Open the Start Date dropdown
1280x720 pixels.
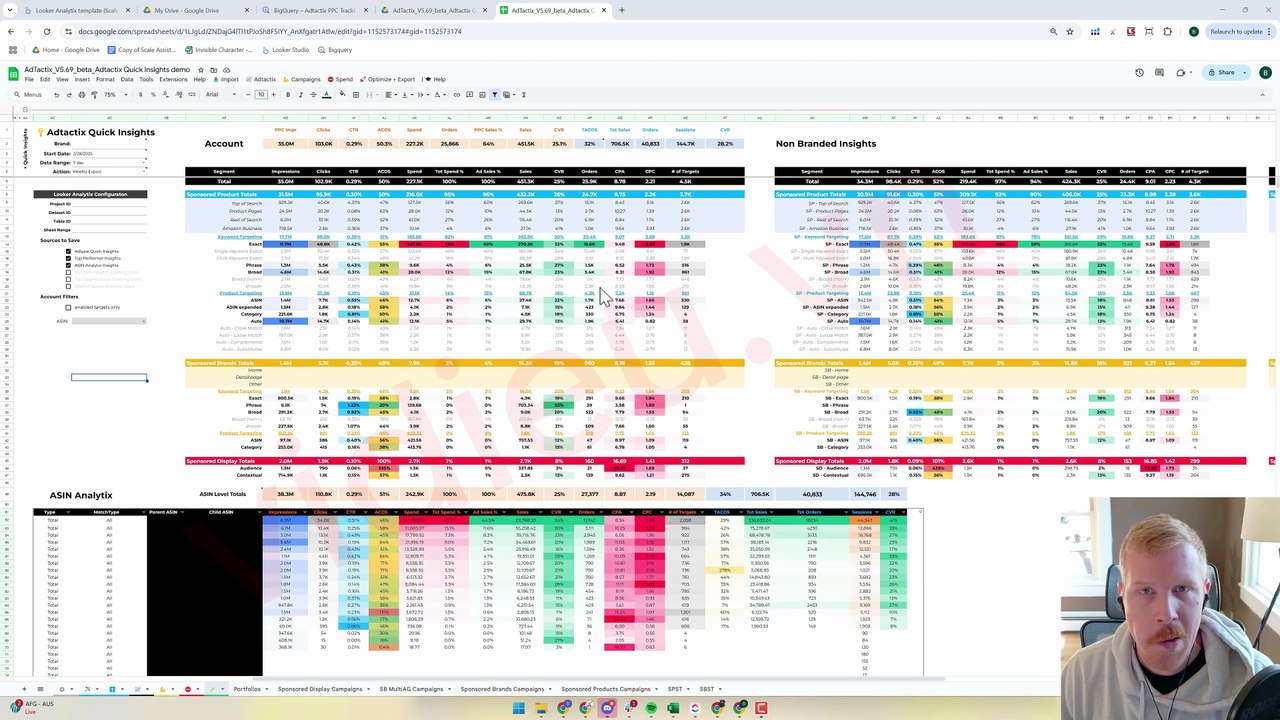pyautogui.click(x=109, y=154)
